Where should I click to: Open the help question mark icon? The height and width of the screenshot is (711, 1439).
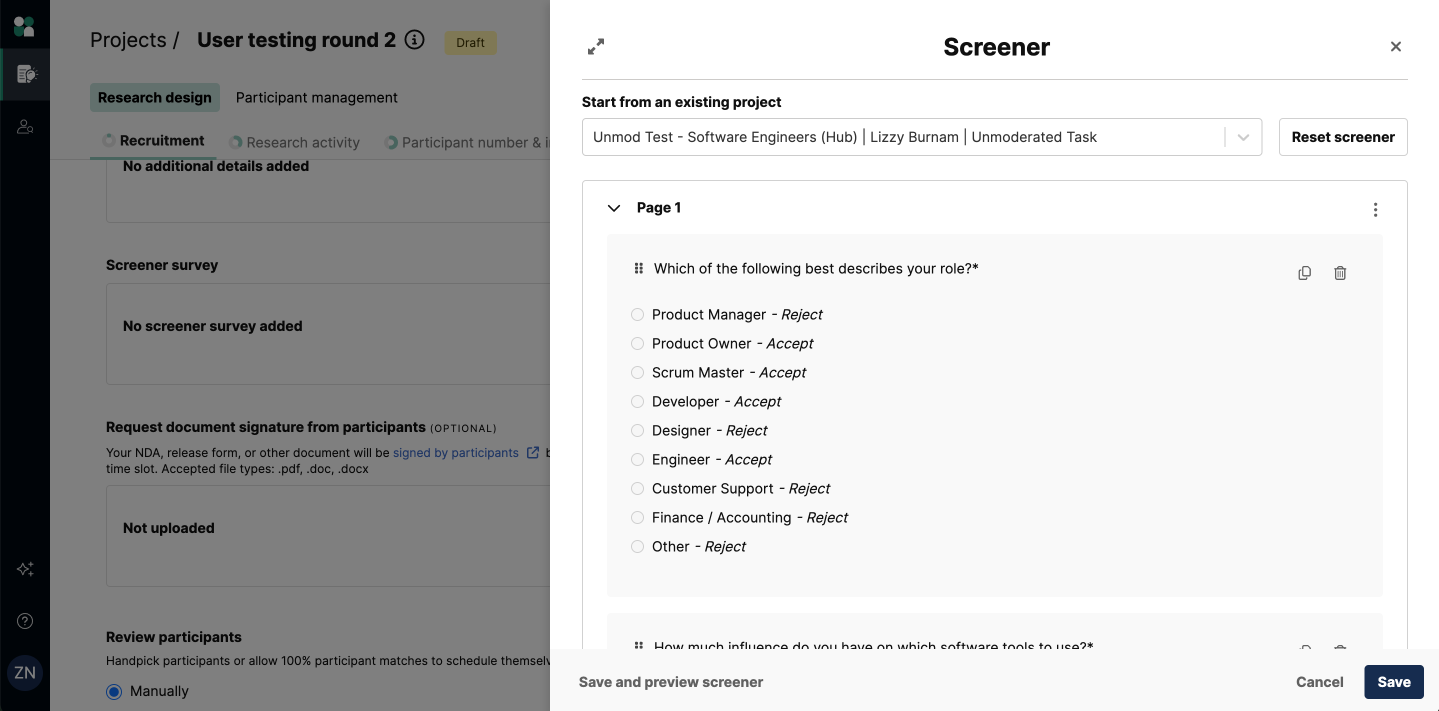[x=25, y=621]
